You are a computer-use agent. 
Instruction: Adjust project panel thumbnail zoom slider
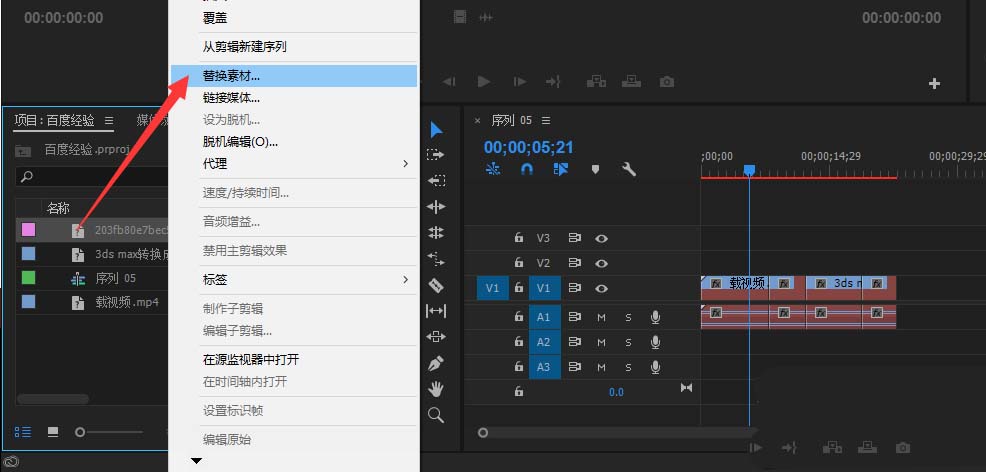coord(80,432)
